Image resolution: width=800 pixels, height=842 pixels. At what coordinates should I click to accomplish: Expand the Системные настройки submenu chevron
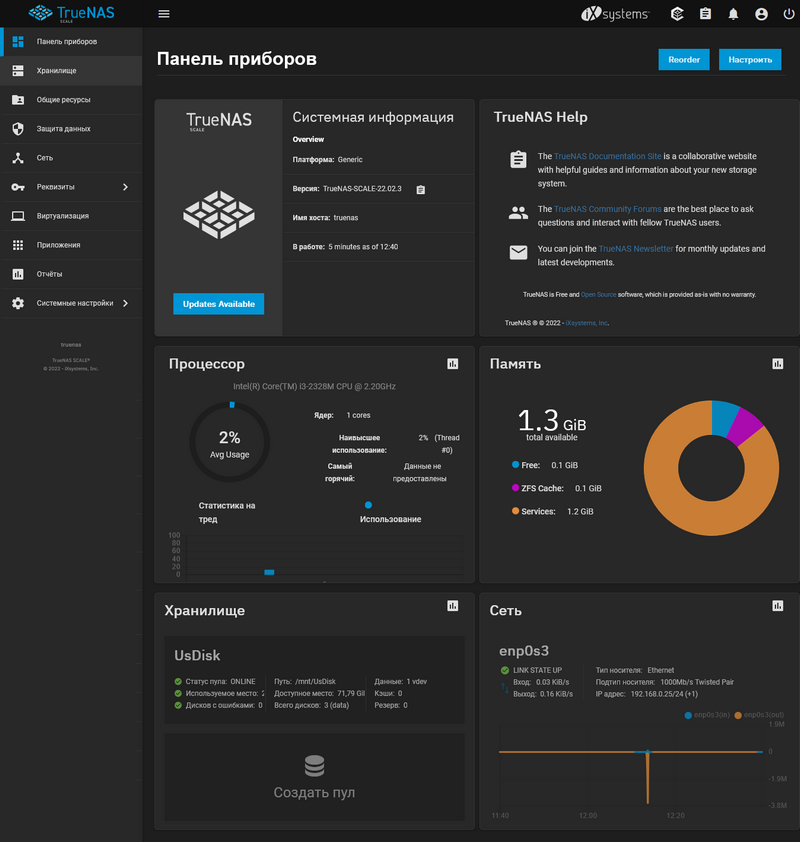tap(125, 303)
